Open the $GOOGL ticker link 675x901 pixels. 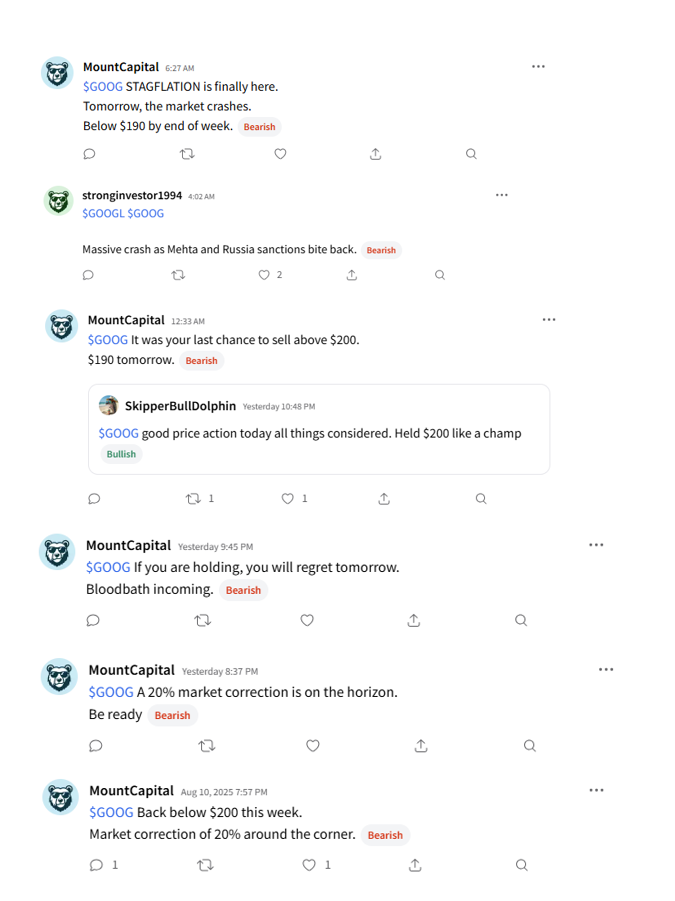pyautogui.click(x=103, y=213)
